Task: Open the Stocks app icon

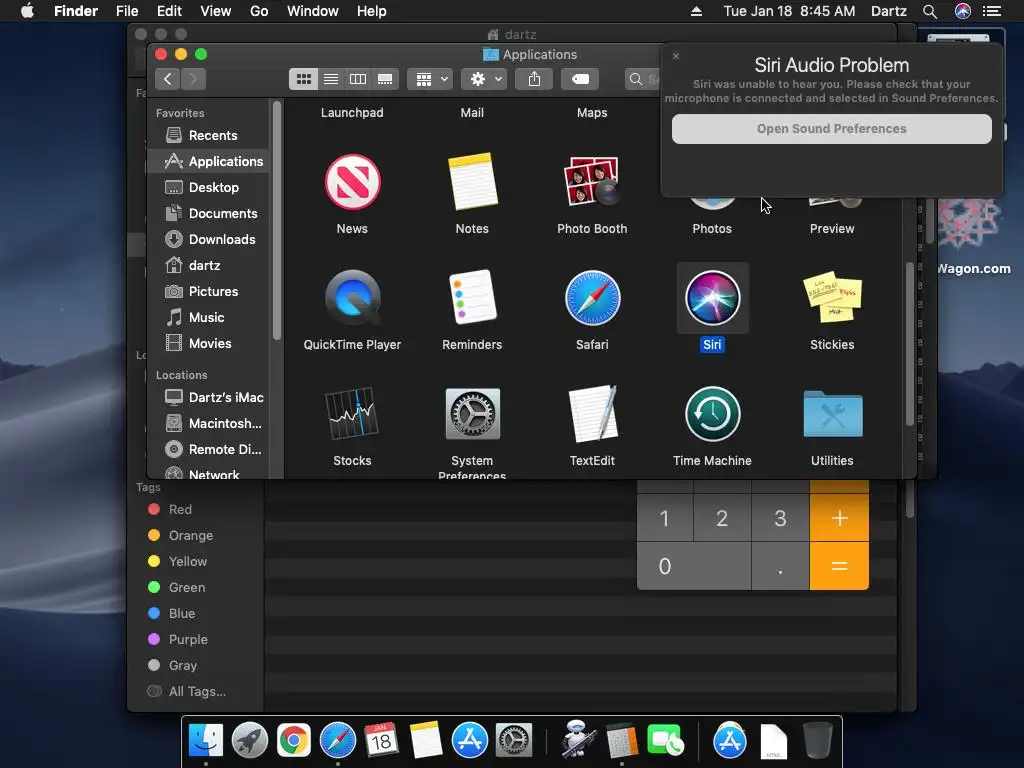Action: click(353, 413)
